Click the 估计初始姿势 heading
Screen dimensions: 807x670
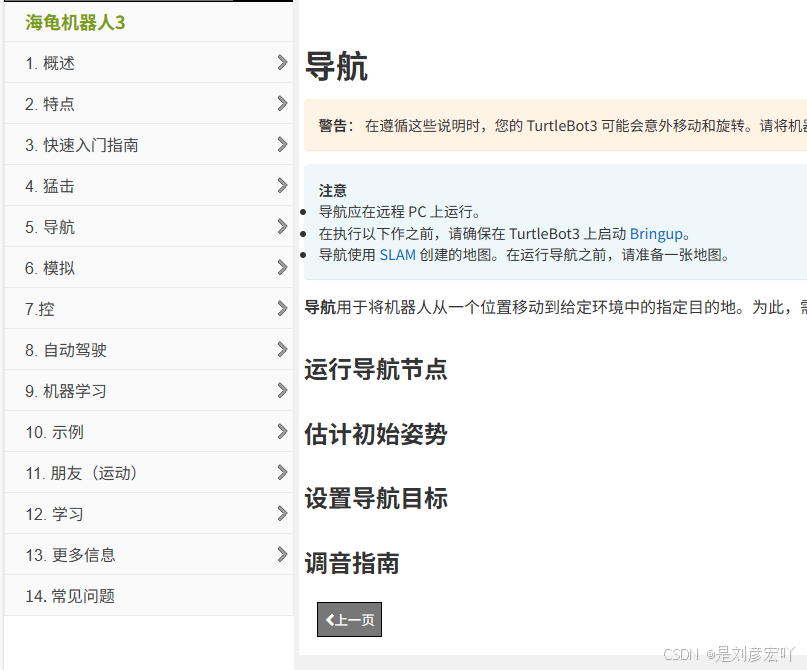click(x=376, y=434)
